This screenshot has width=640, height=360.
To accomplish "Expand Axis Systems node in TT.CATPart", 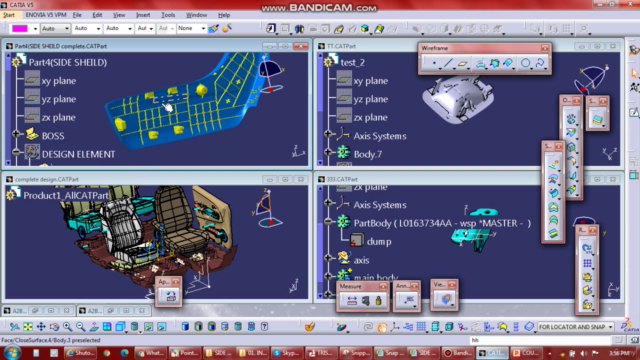I will [x=328, y=133].
